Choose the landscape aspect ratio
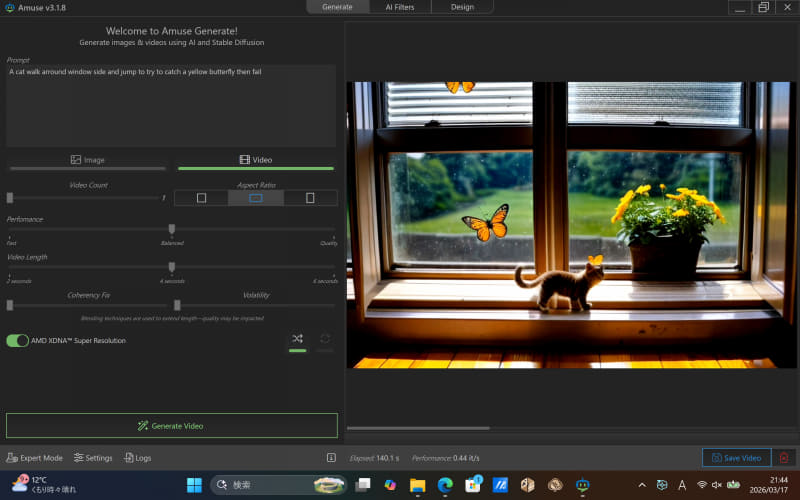This screenshot has height=500, width=800. click(256, 198)
